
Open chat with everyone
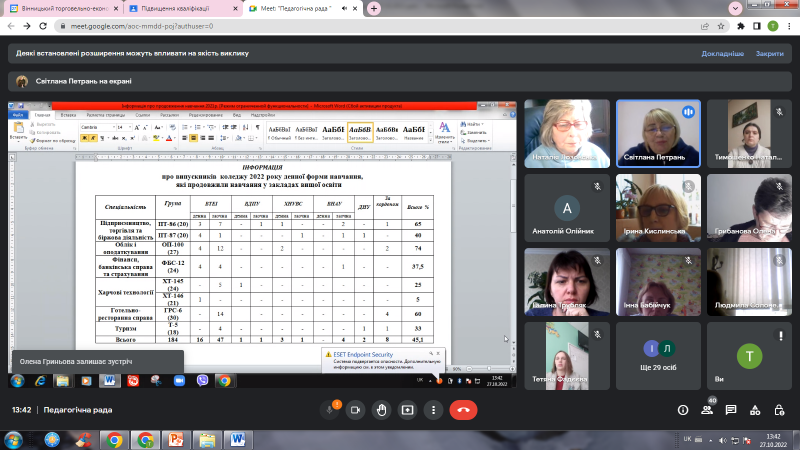coord(731,410)
